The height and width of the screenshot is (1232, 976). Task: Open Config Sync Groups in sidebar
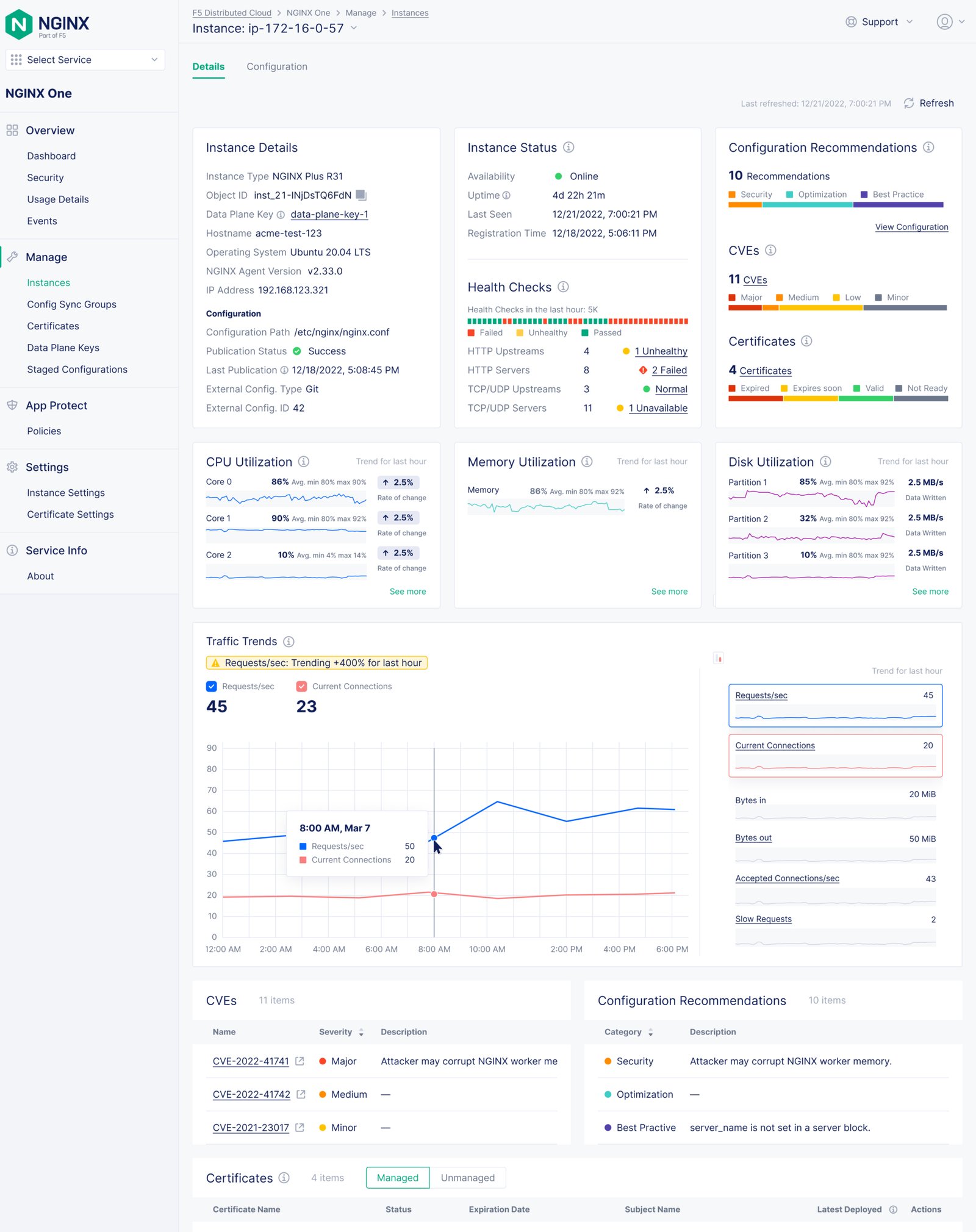71,304
